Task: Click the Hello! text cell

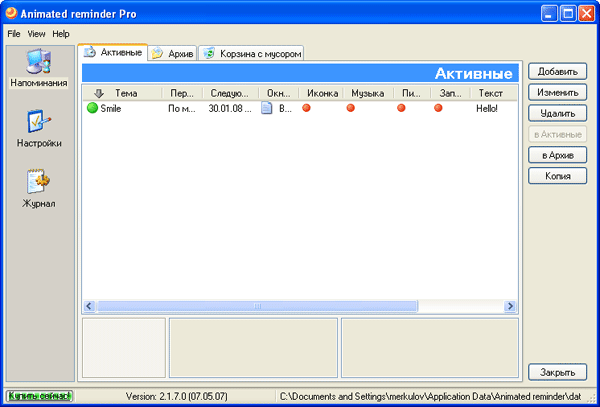Action: click(x=487, y=109)
